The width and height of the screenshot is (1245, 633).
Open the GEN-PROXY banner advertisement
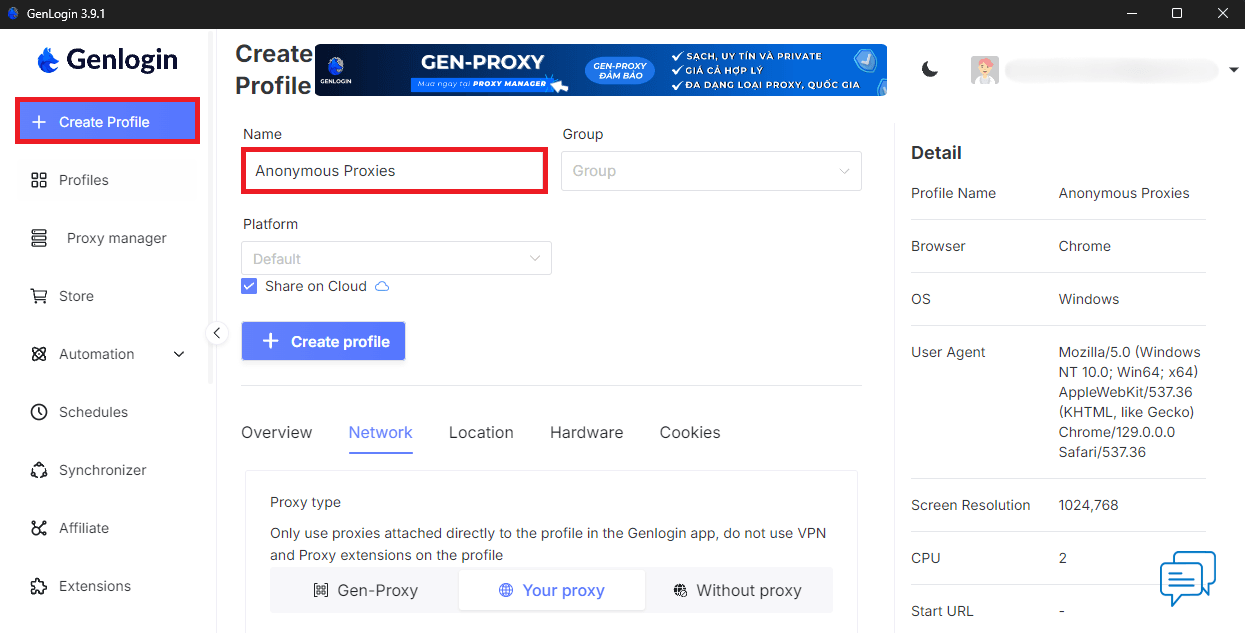click(x=600, y=69)
